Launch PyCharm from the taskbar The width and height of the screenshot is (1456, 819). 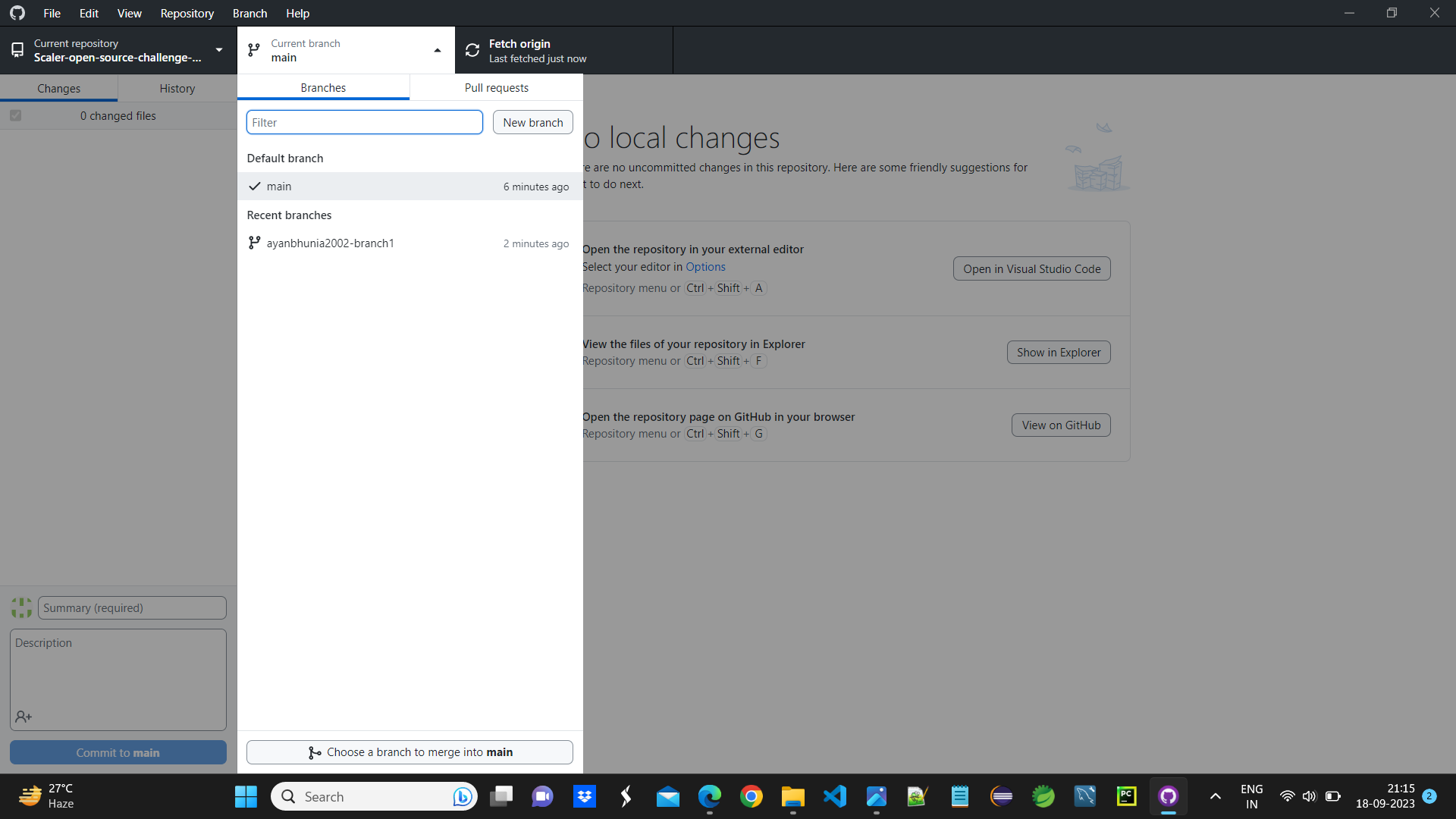(1127, 796)
